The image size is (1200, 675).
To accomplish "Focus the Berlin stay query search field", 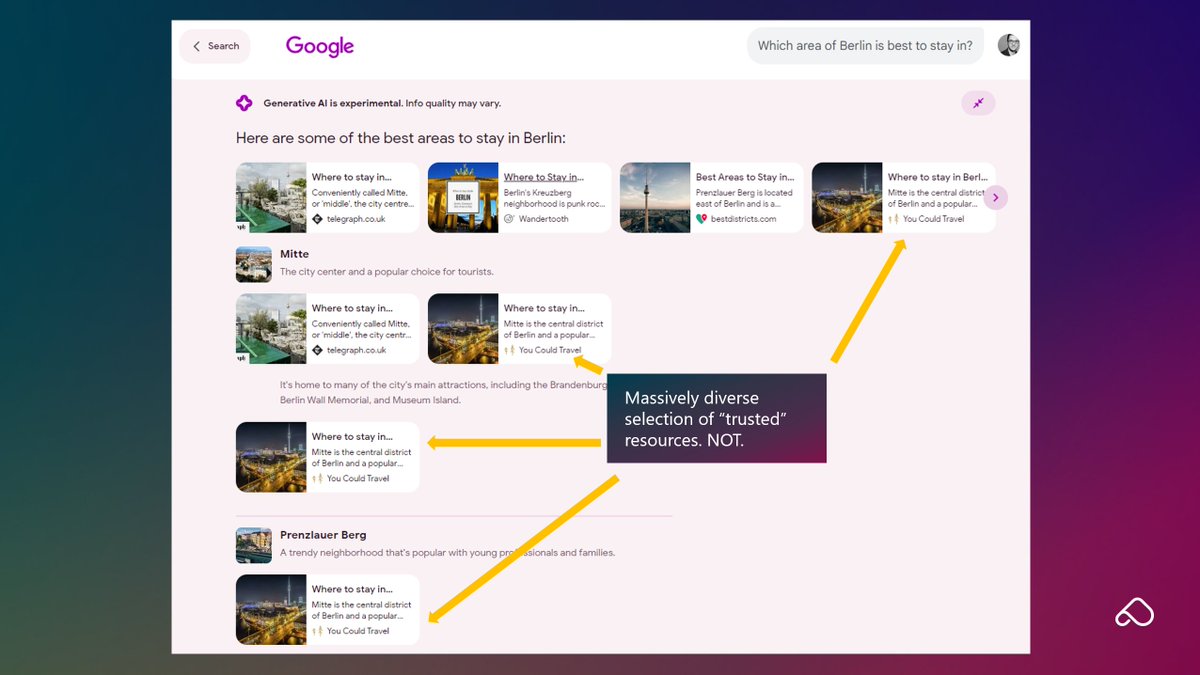I will coord(865,46).
